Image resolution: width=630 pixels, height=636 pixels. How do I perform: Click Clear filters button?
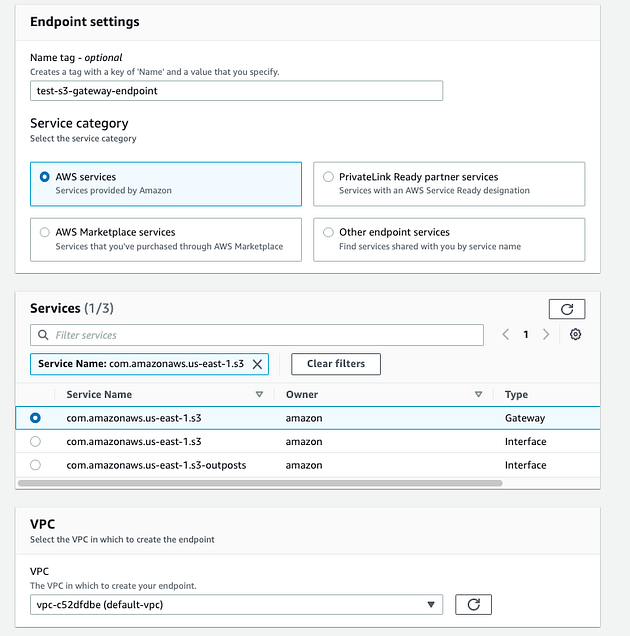point(335,364)
